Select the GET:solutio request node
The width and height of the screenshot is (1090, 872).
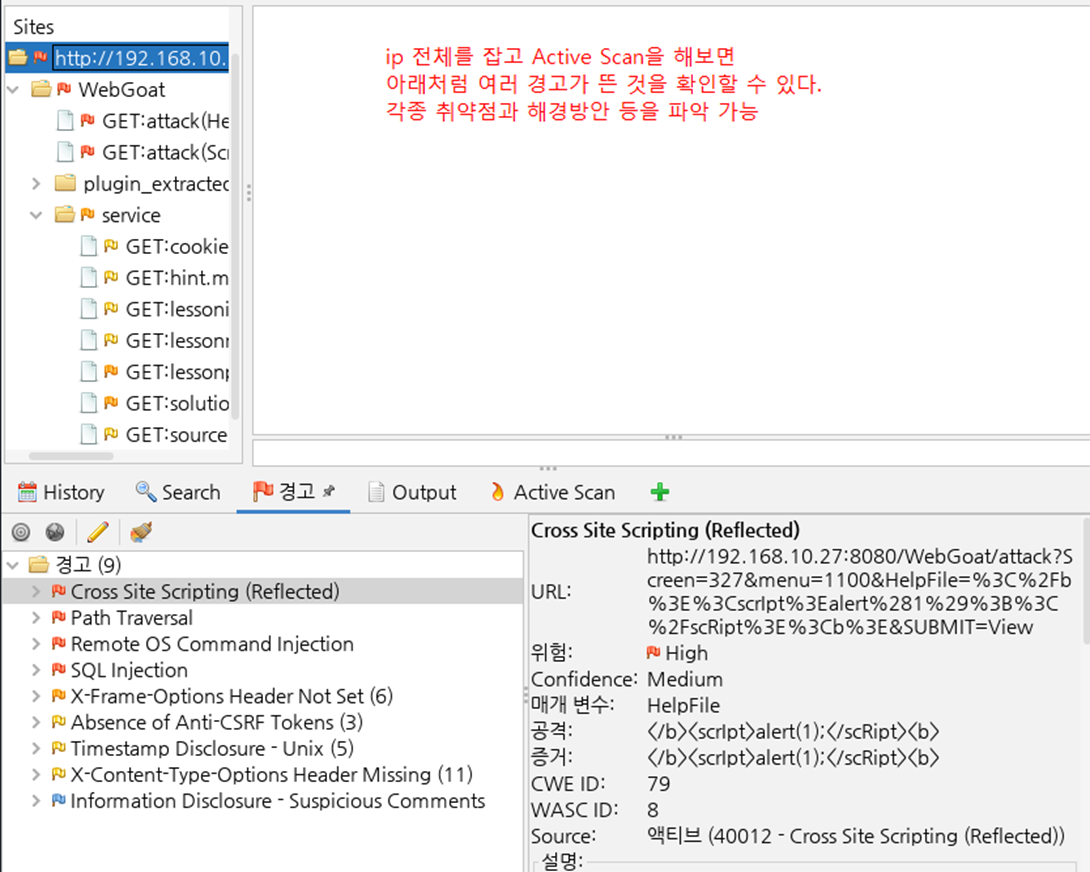(x=177, y=403)
